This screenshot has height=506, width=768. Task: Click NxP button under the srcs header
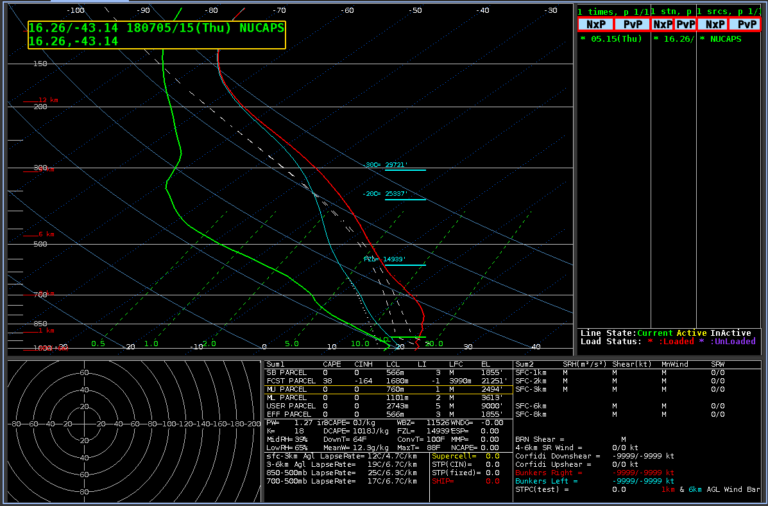pos(713,24)
